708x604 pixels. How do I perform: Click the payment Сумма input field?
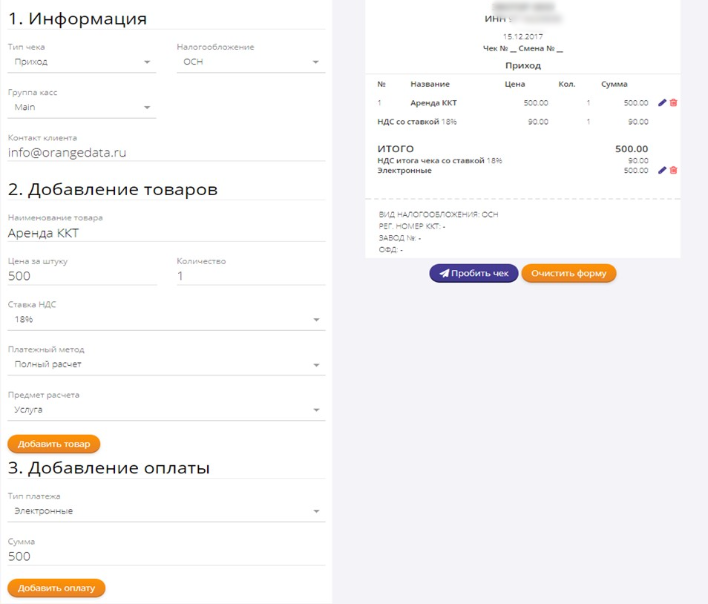(x=166, y=556)
